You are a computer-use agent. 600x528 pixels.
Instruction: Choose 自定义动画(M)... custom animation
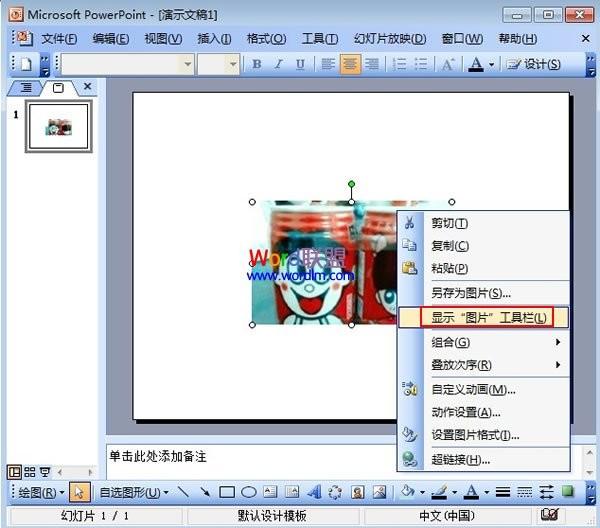pyautogui.click(x=484, y=389)
